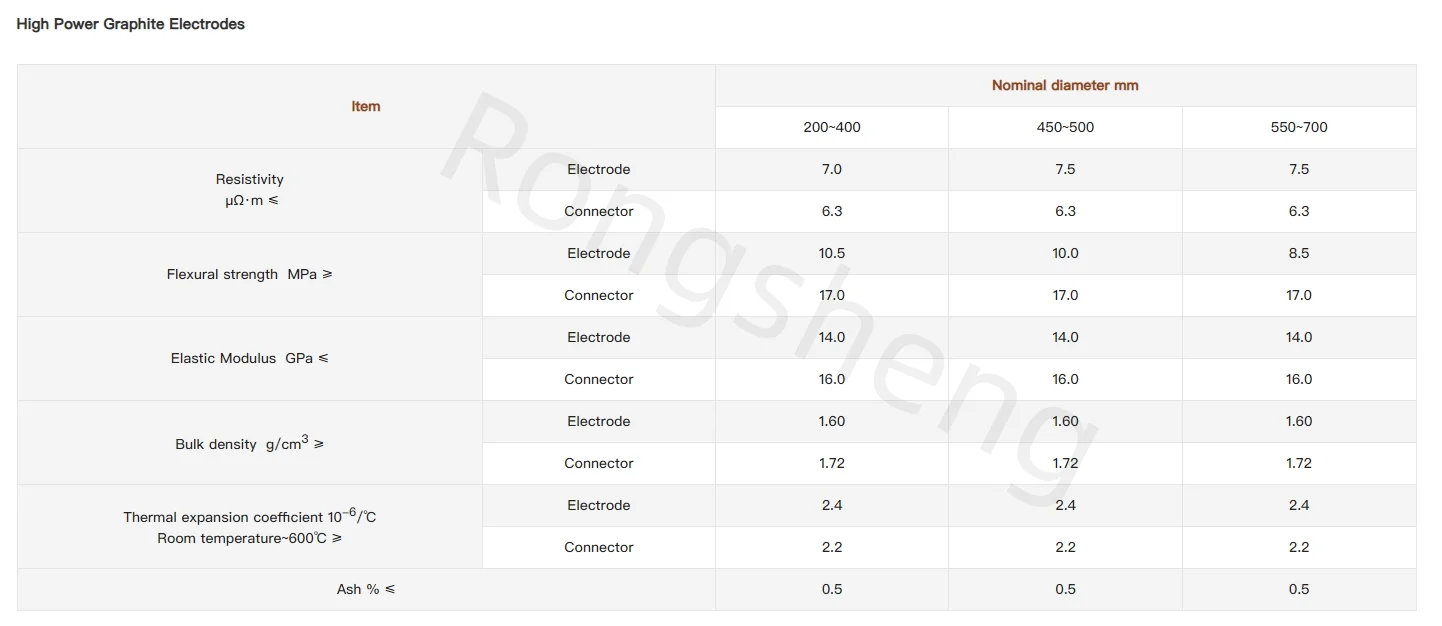This screenshot has width=1442, height=626.
Task: Click the Ash % row label
Action: pos(366,589)
